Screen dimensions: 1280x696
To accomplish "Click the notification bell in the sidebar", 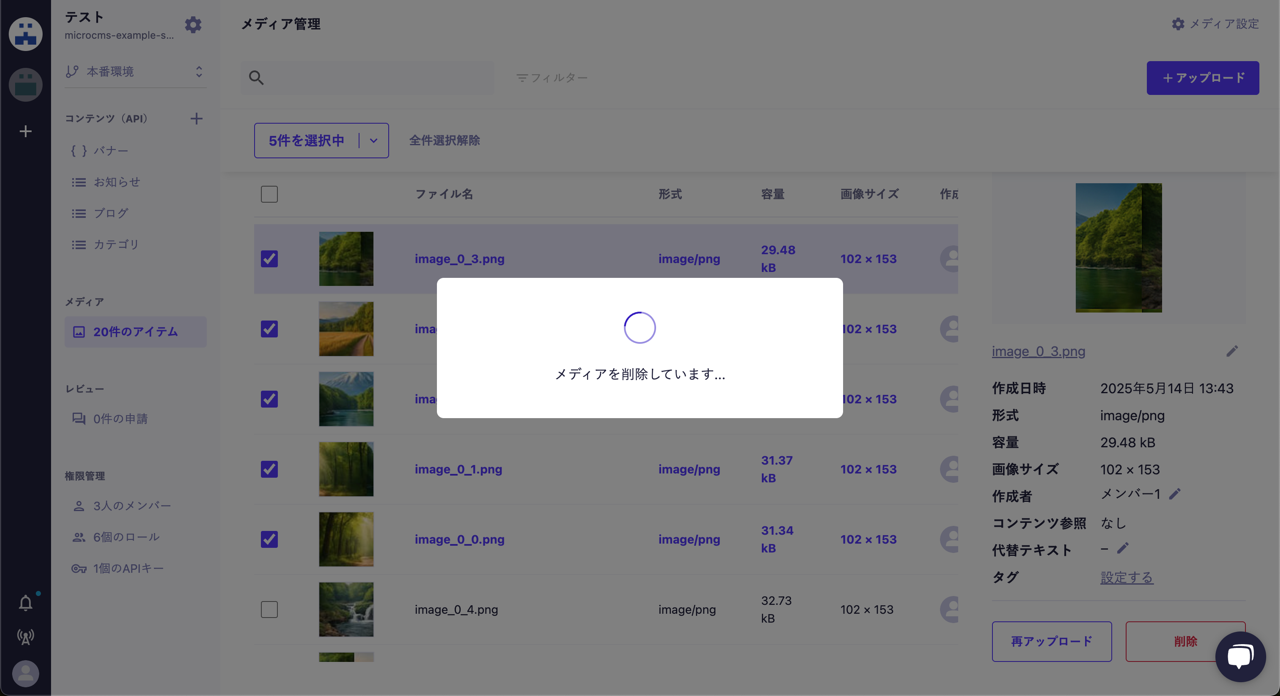I will 26,602.
